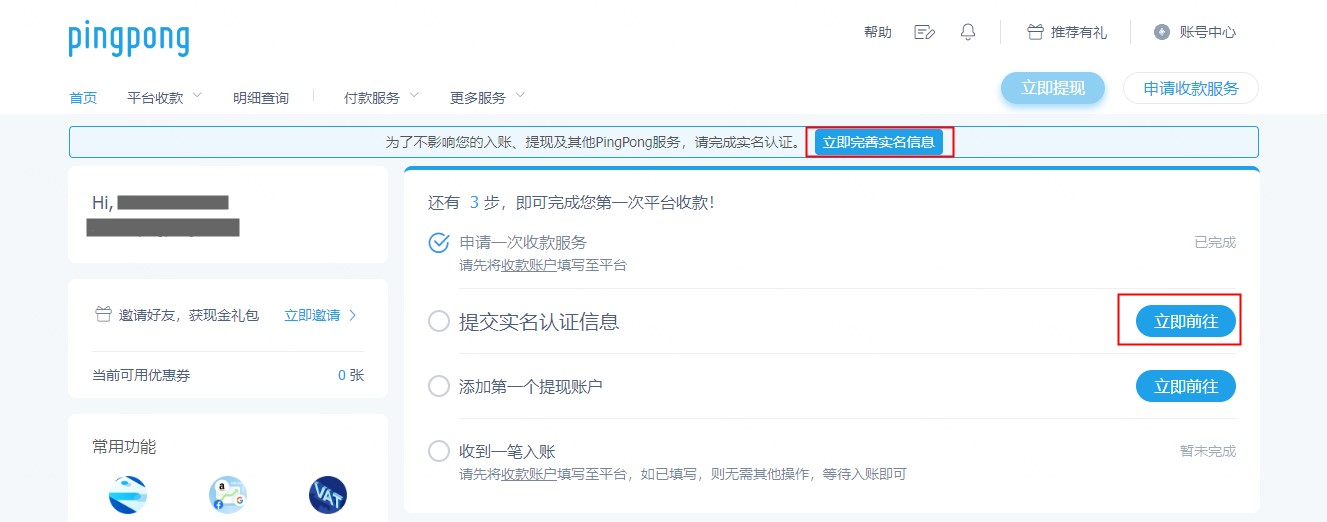This screenshot has height=522, width=1327.
Task: Click the 立即完善实名信息 button
Action: (x=879, y=142)
